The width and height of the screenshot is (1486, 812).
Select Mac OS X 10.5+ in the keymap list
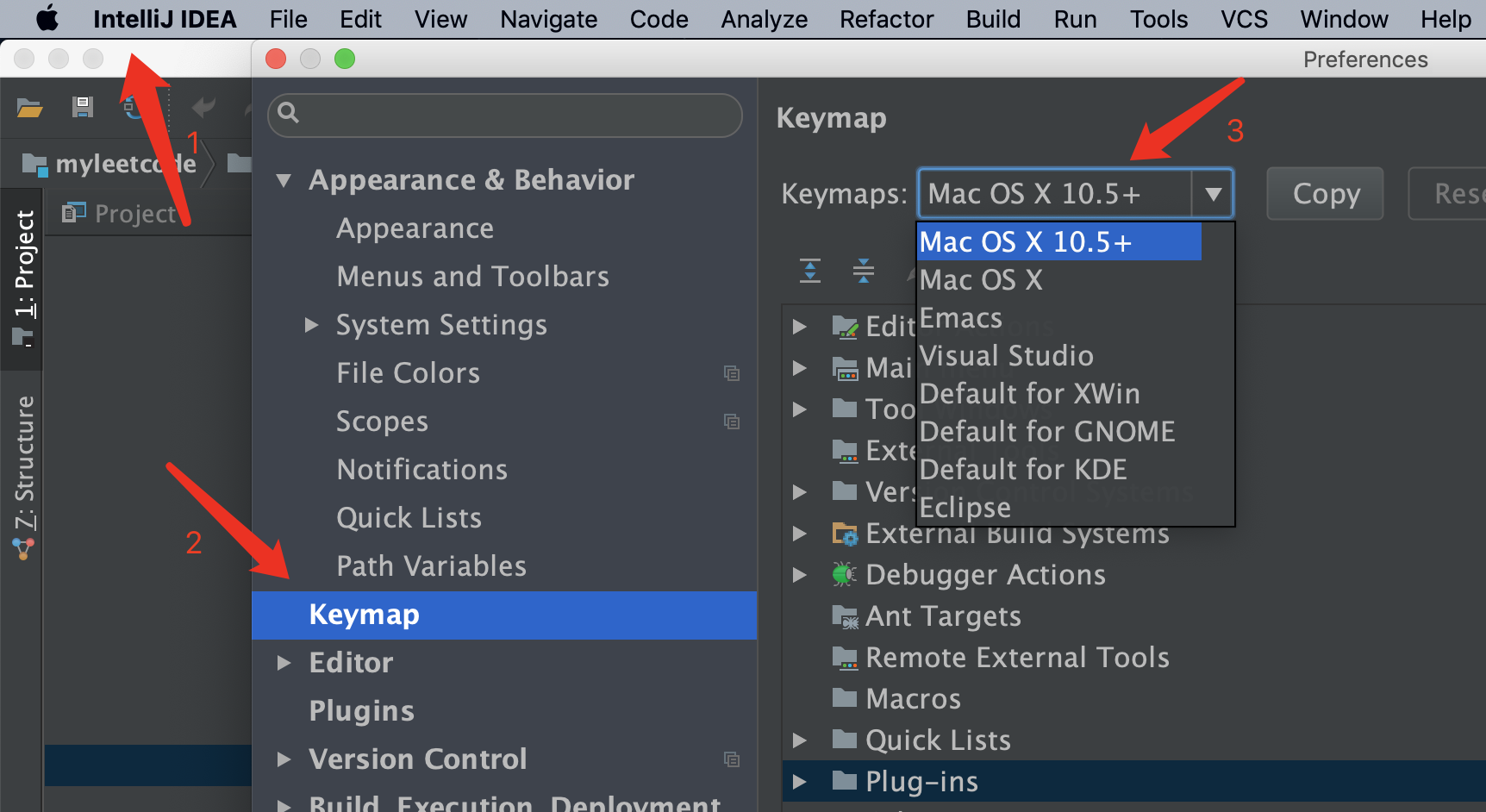point(1058,242)
